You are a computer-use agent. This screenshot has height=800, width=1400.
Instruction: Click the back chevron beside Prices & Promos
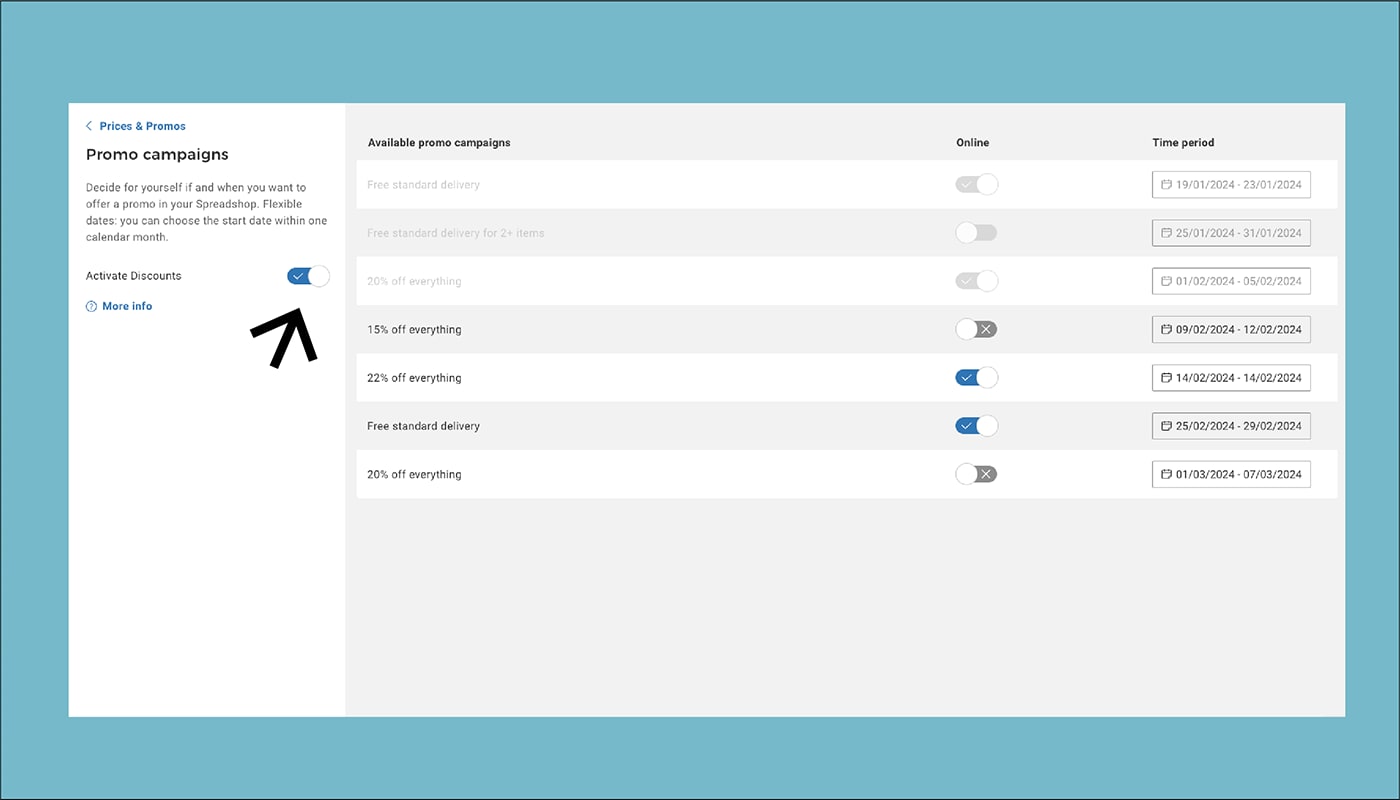click(89, 126)
